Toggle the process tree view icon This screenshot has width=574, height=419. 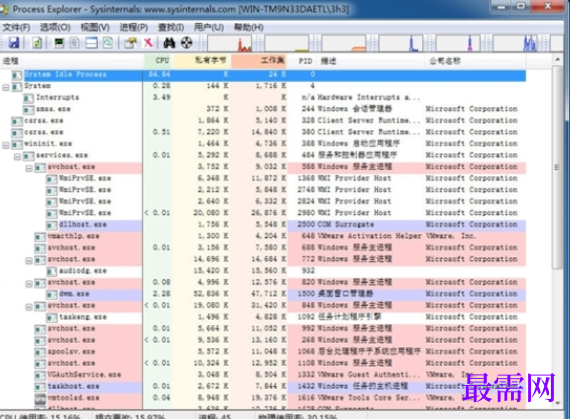coord(75,43)
